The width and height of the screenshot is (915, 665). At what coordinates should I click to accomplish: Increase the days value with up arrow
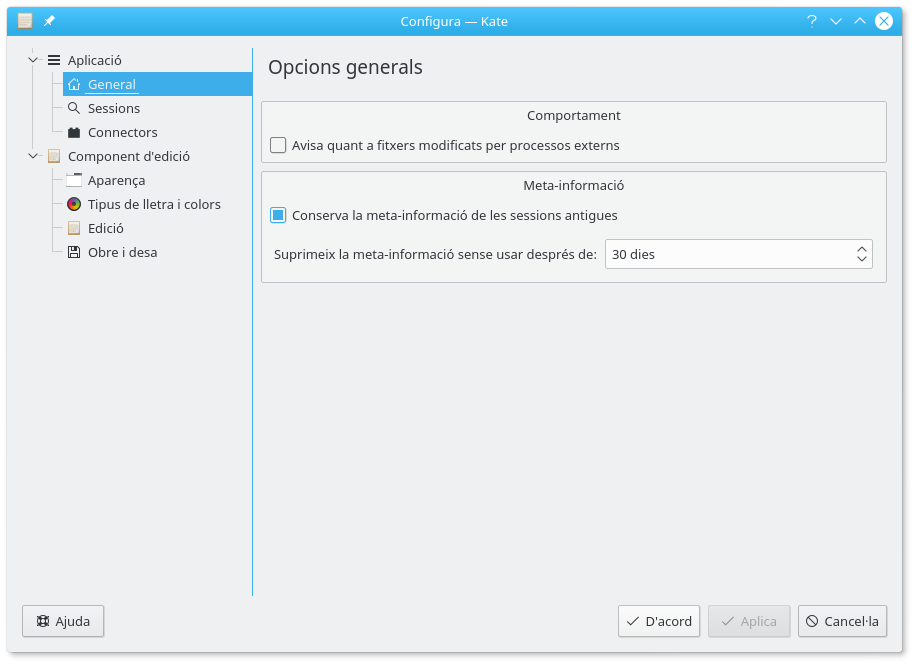[x=862, y=248]
